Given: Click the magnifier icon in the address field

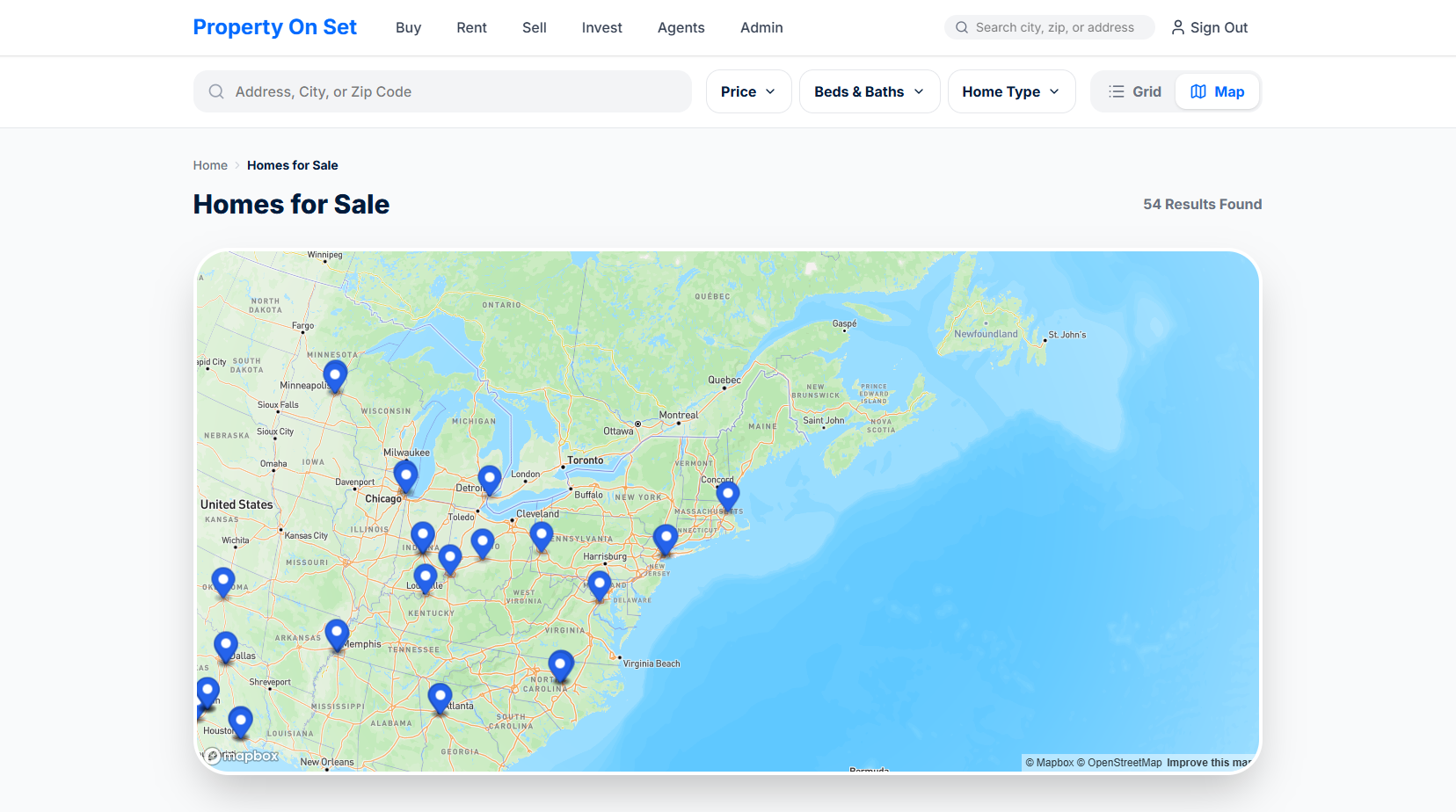Looking at the screenshot, I should pyautogui.click(x=216, y=91).
